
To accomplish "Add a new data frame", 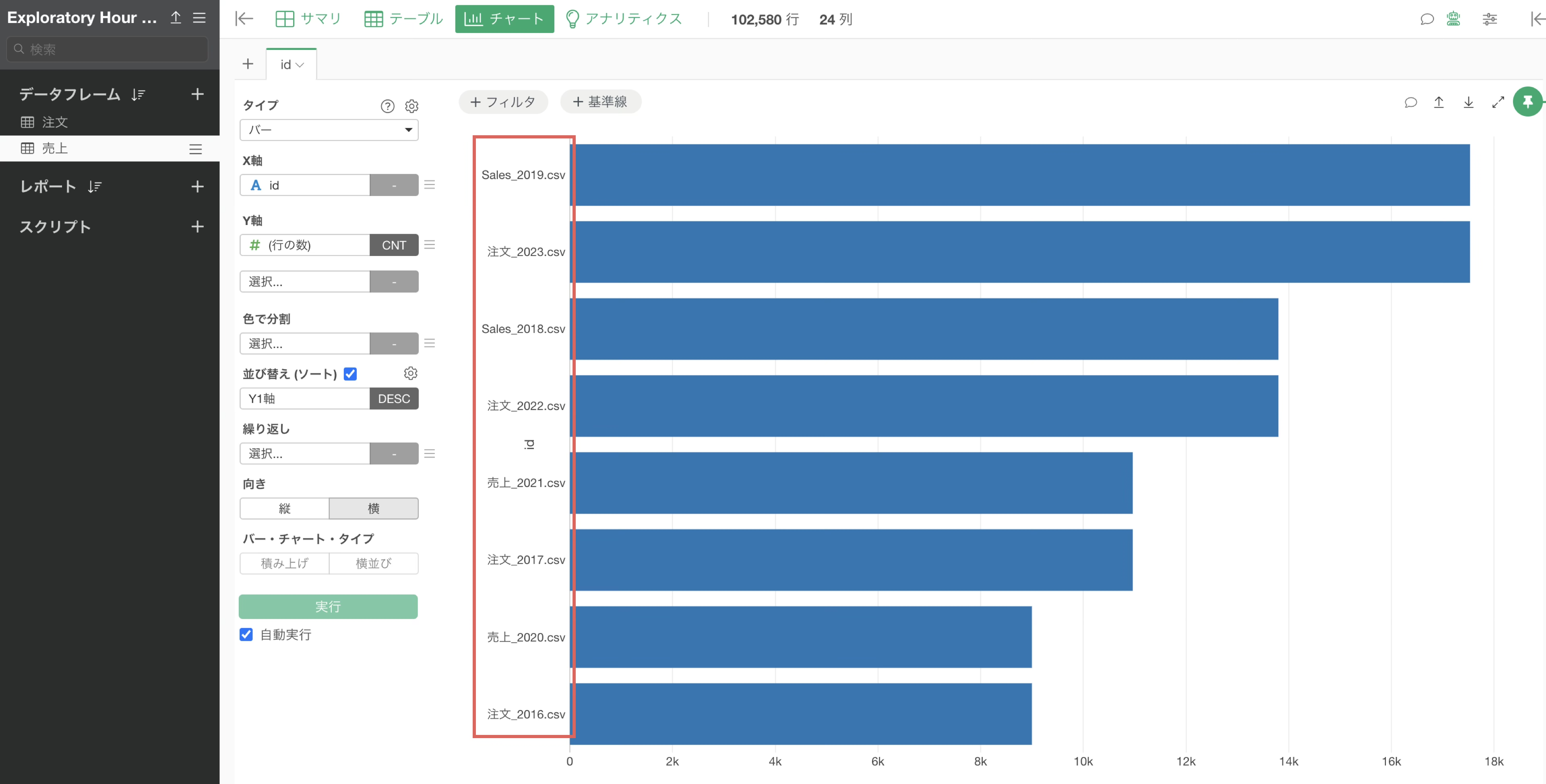I will pos(197,94).
